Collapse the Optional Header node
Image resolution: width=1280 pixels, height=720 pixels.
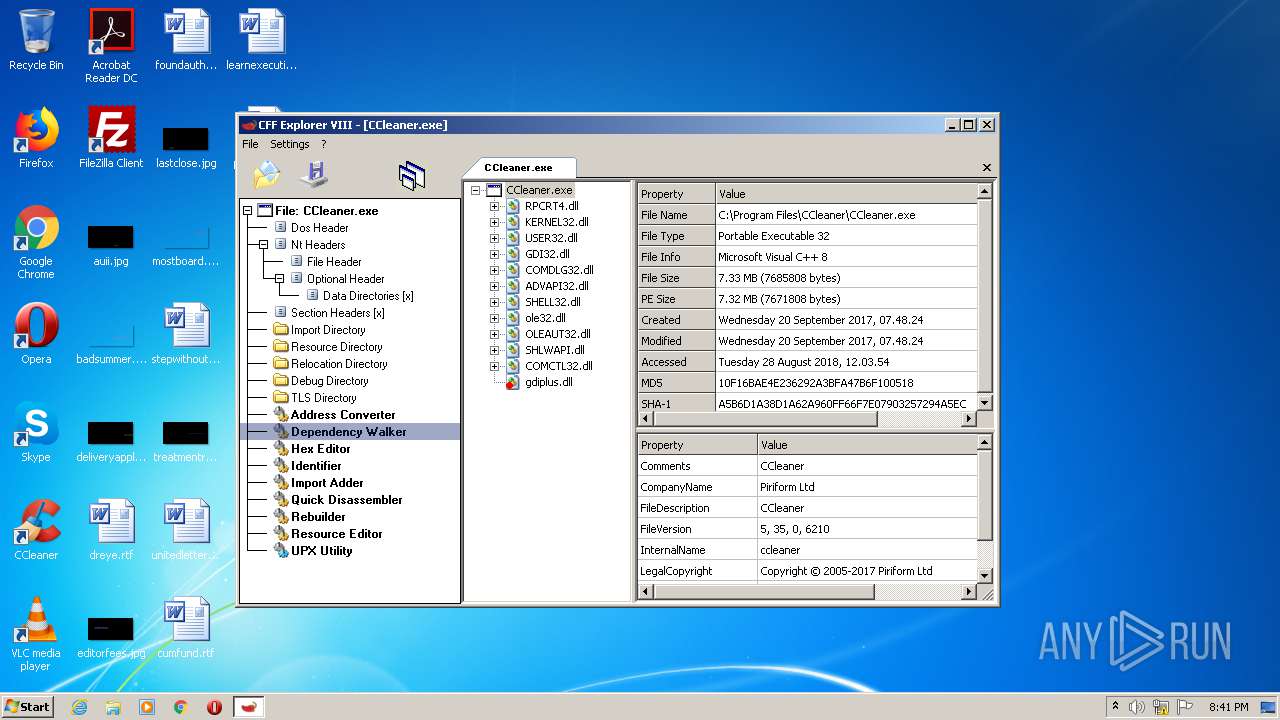[x=280, y=279]
